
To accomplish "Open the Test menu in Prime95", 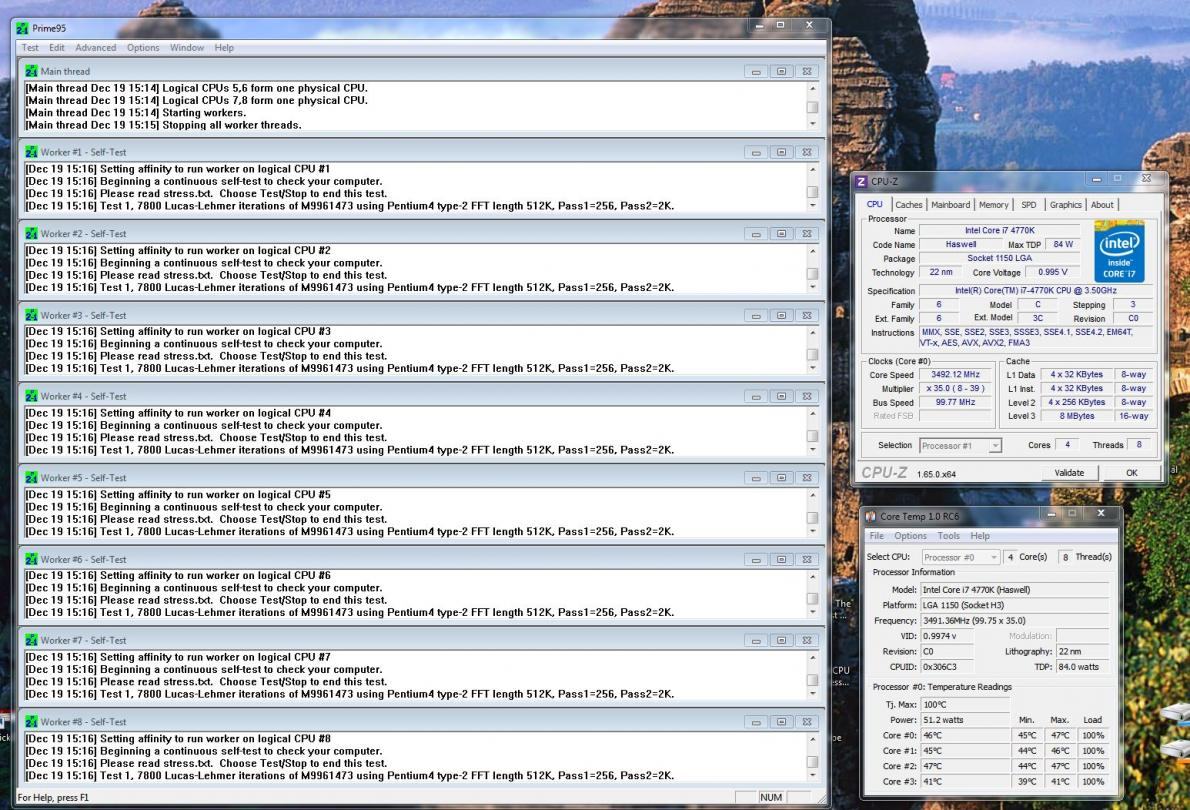I will [30, 48].
